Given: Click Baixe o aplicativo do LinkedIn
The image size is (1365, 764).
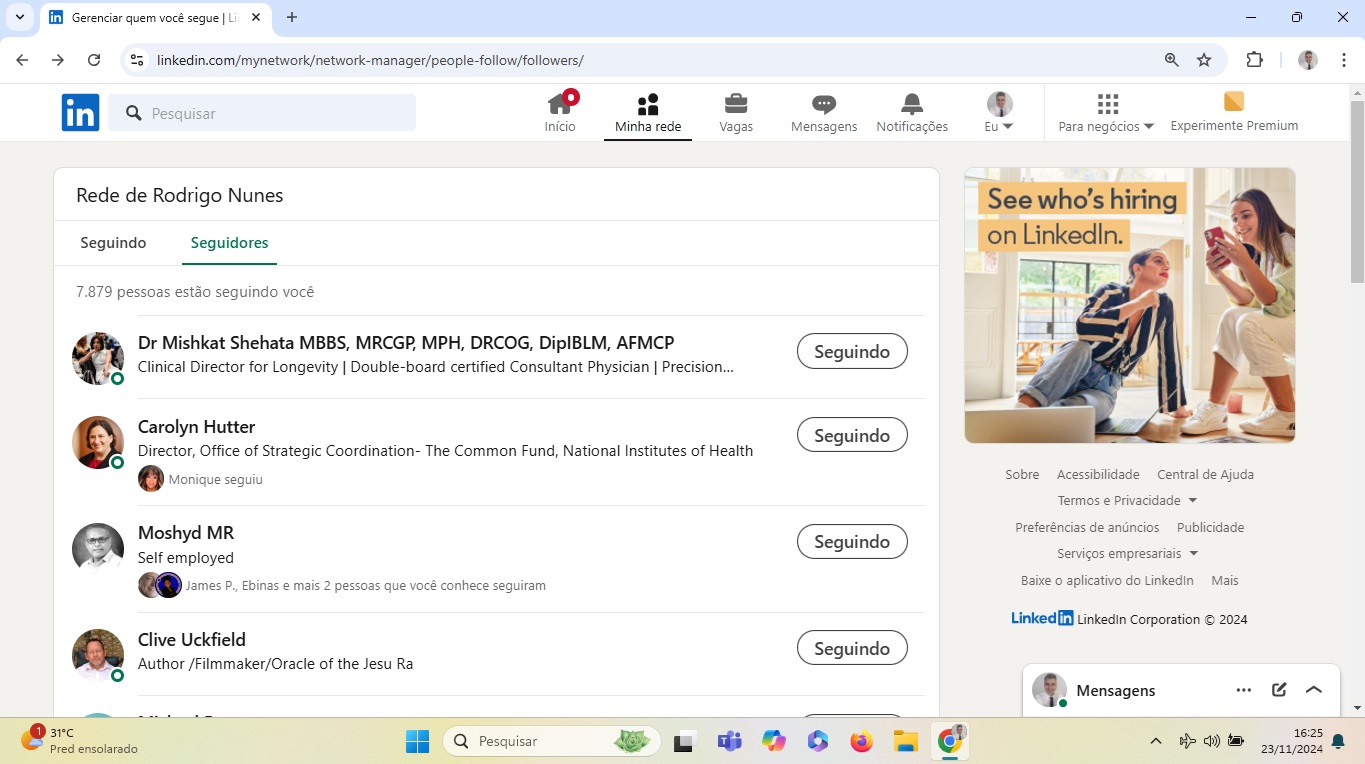Looking at the screenshot, I should pos(1107,581).
